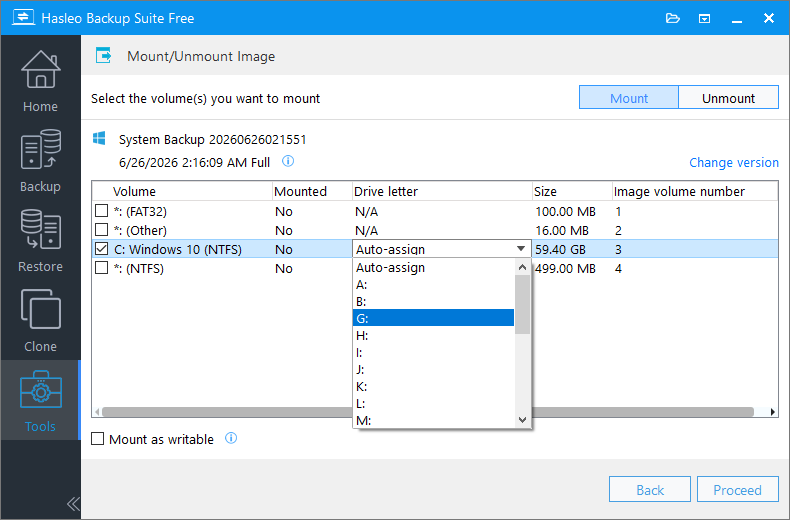Screen dimensions: 790x520
Task: Close the Hasleo Backup Suite window
Action: click(x=769, y=18)
